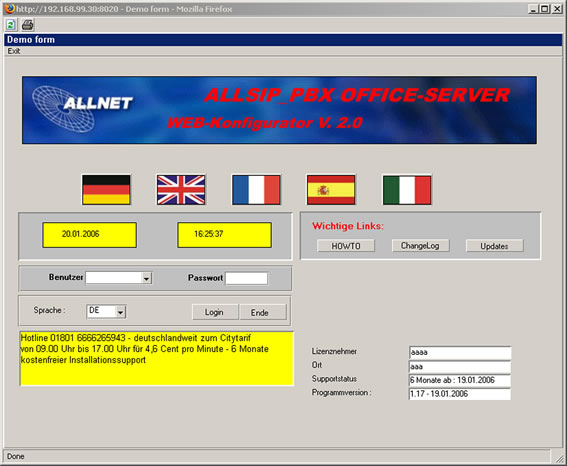The height and width of the screenshot is (466, 567).
Task: Click the 'Done' status bar text
Action: [x=16, y=456]
